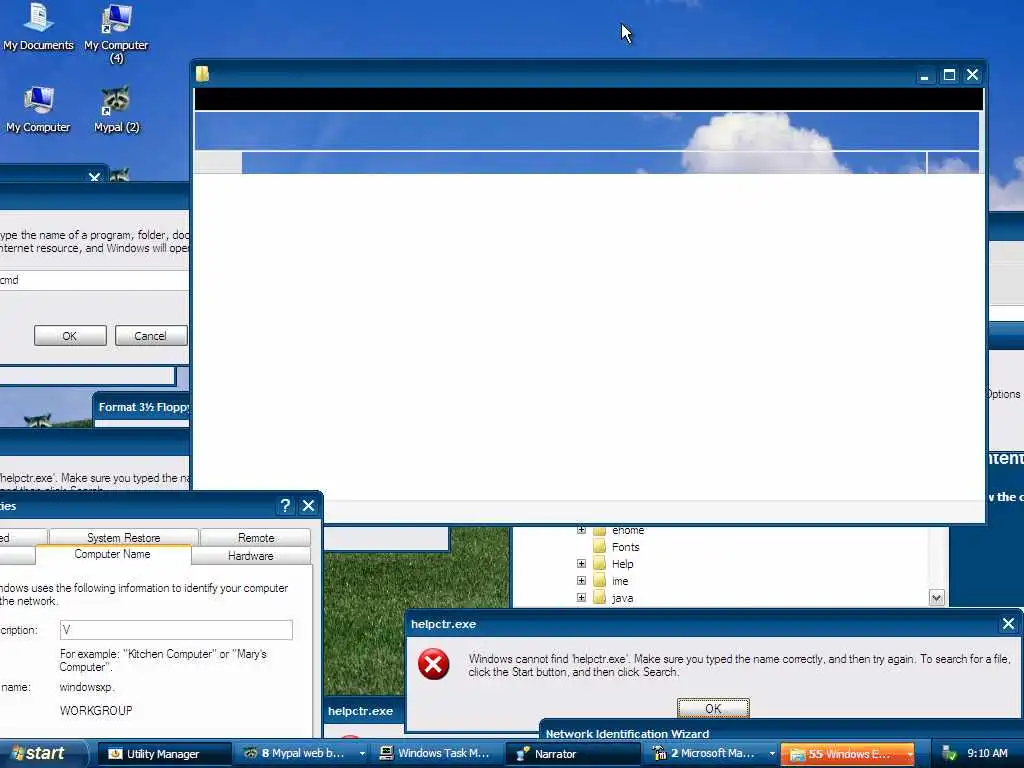Open the Windows E... taskbar group dropdown
Image resolution: width=1024 pixels, height=768 pixels.
click(909, 754)
